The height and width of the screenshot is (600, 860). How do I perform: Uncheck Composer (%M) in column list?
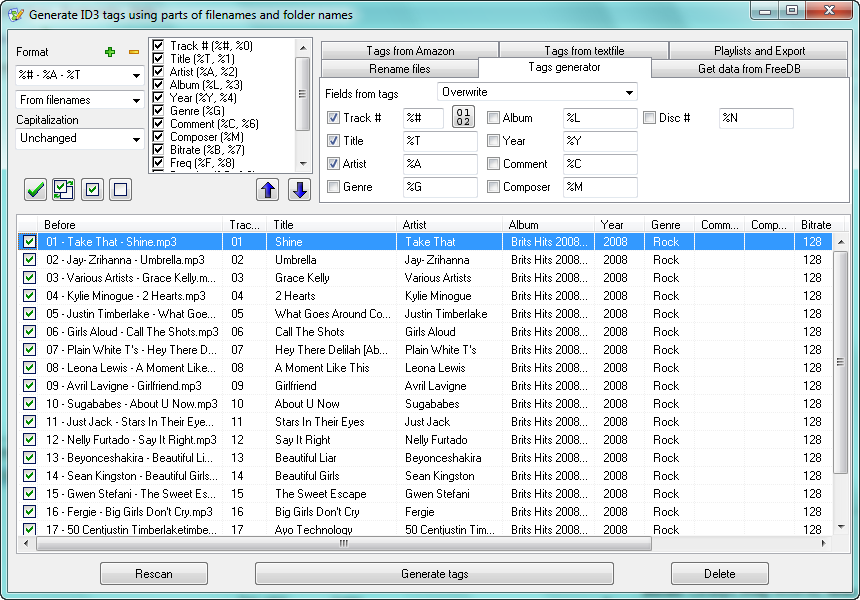[158, 136]
